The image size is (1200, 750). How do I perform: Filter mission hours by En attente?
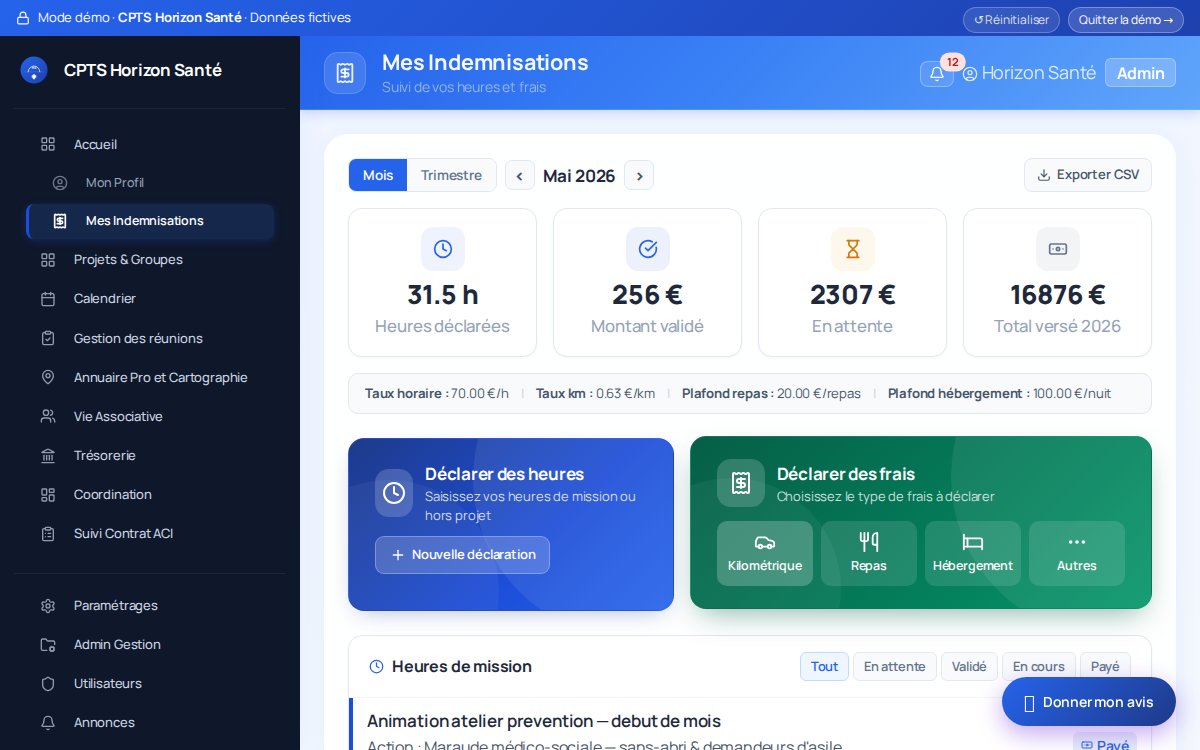coord(894,666)
